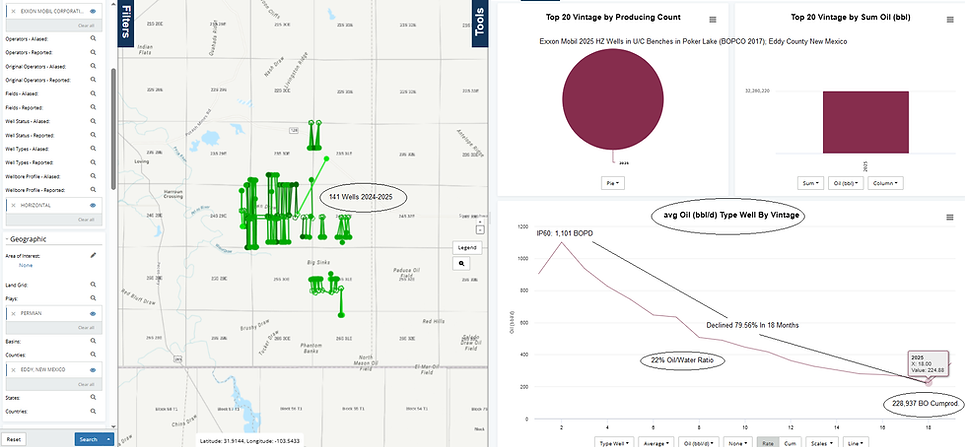965x447 pixels.
Task: Toggle visibility eye for EDDY, NEW MEXICO
Action: (93, 369)
